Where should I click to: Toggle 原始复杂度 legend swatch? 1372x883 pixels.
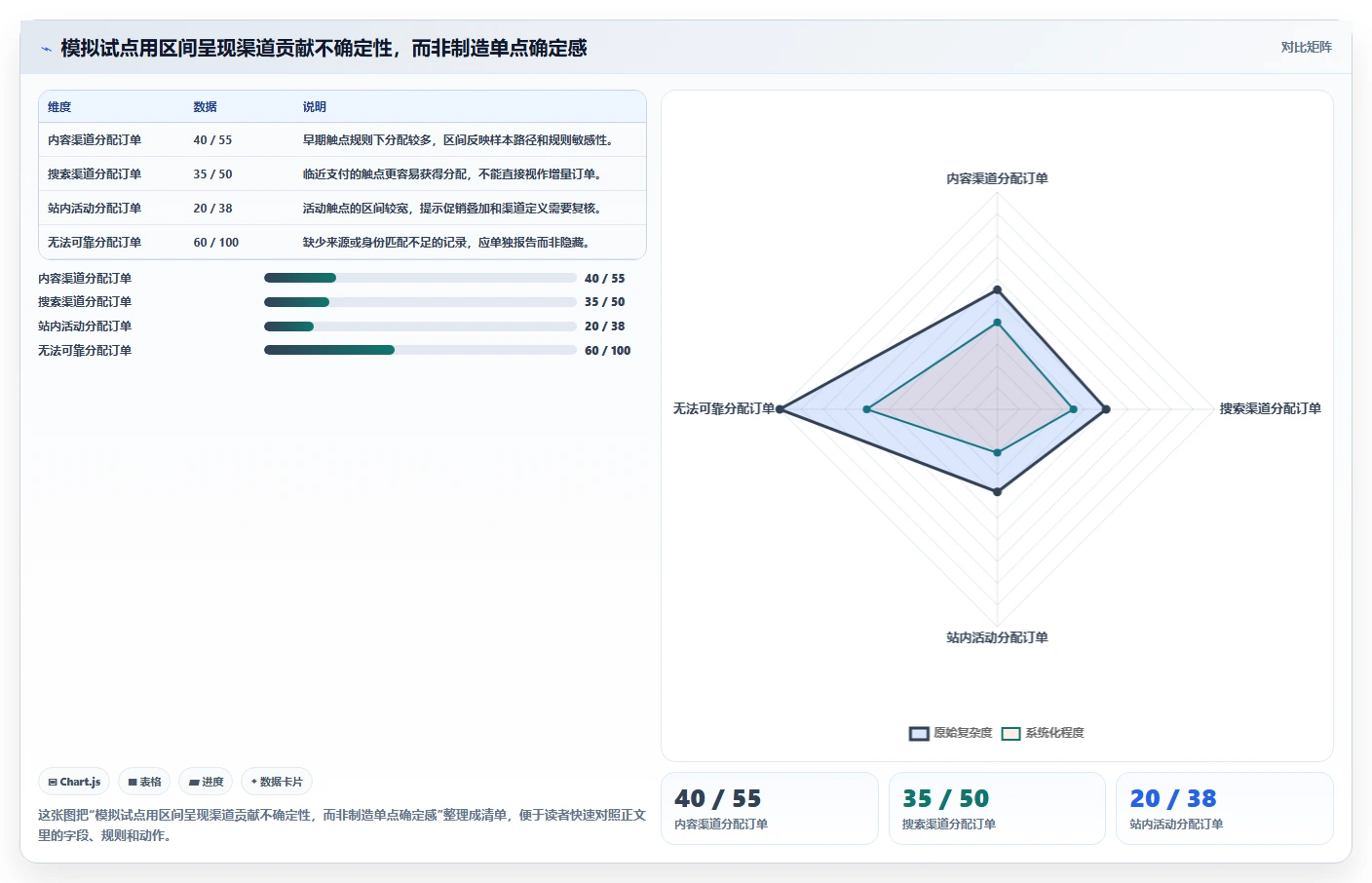click(919, 733)
